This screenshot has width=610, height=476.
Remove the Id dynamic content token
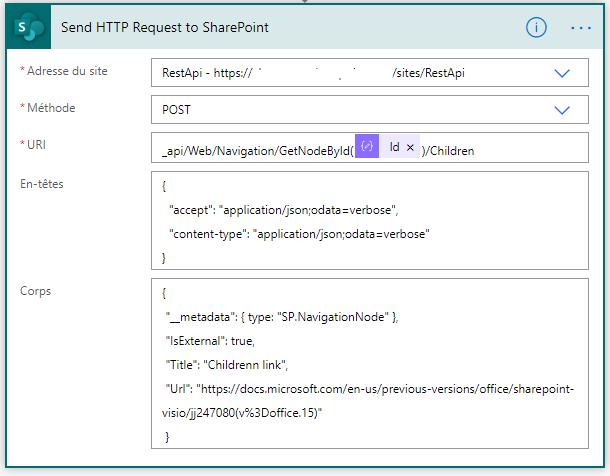[x=410, y=147]
